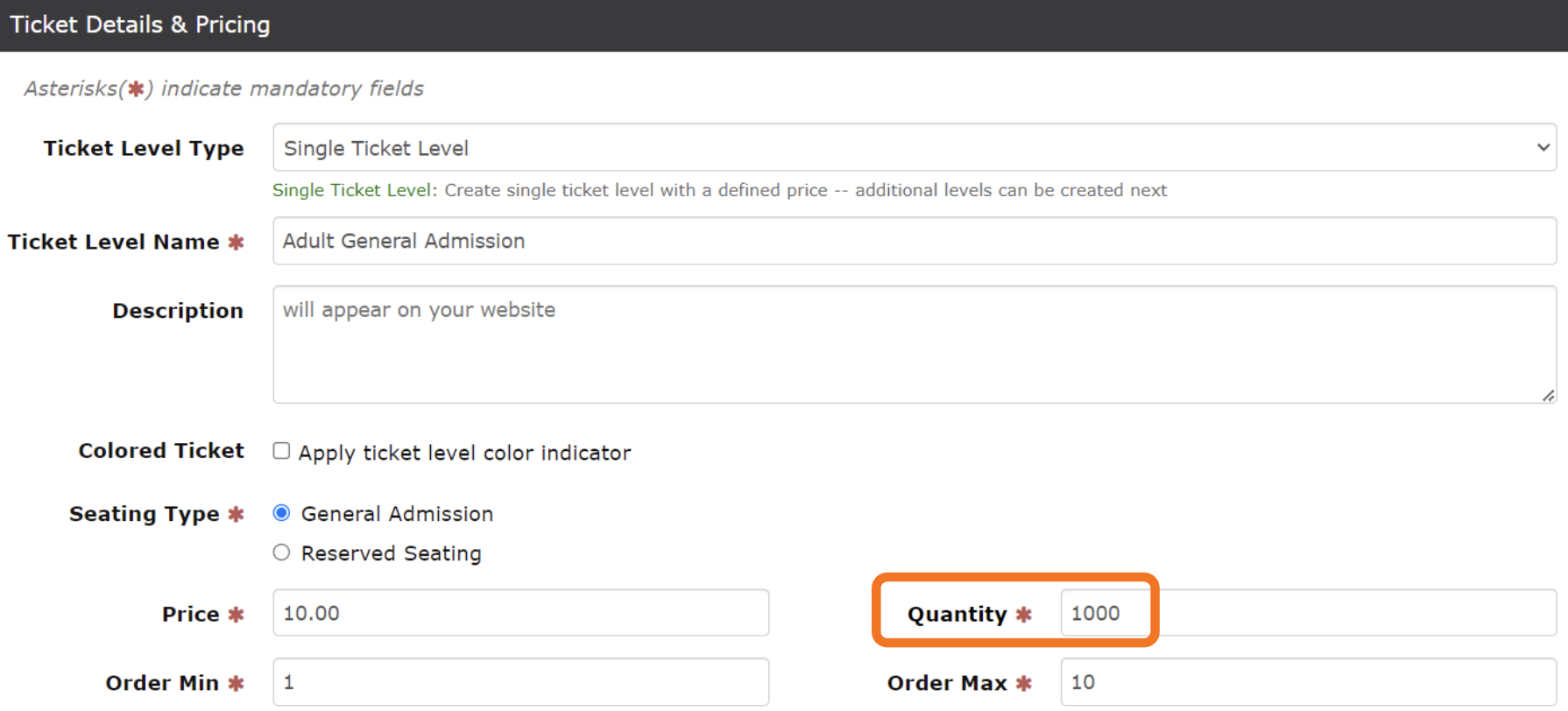Click the 'Ticket Details & Pricing' header

pos(140,25)
